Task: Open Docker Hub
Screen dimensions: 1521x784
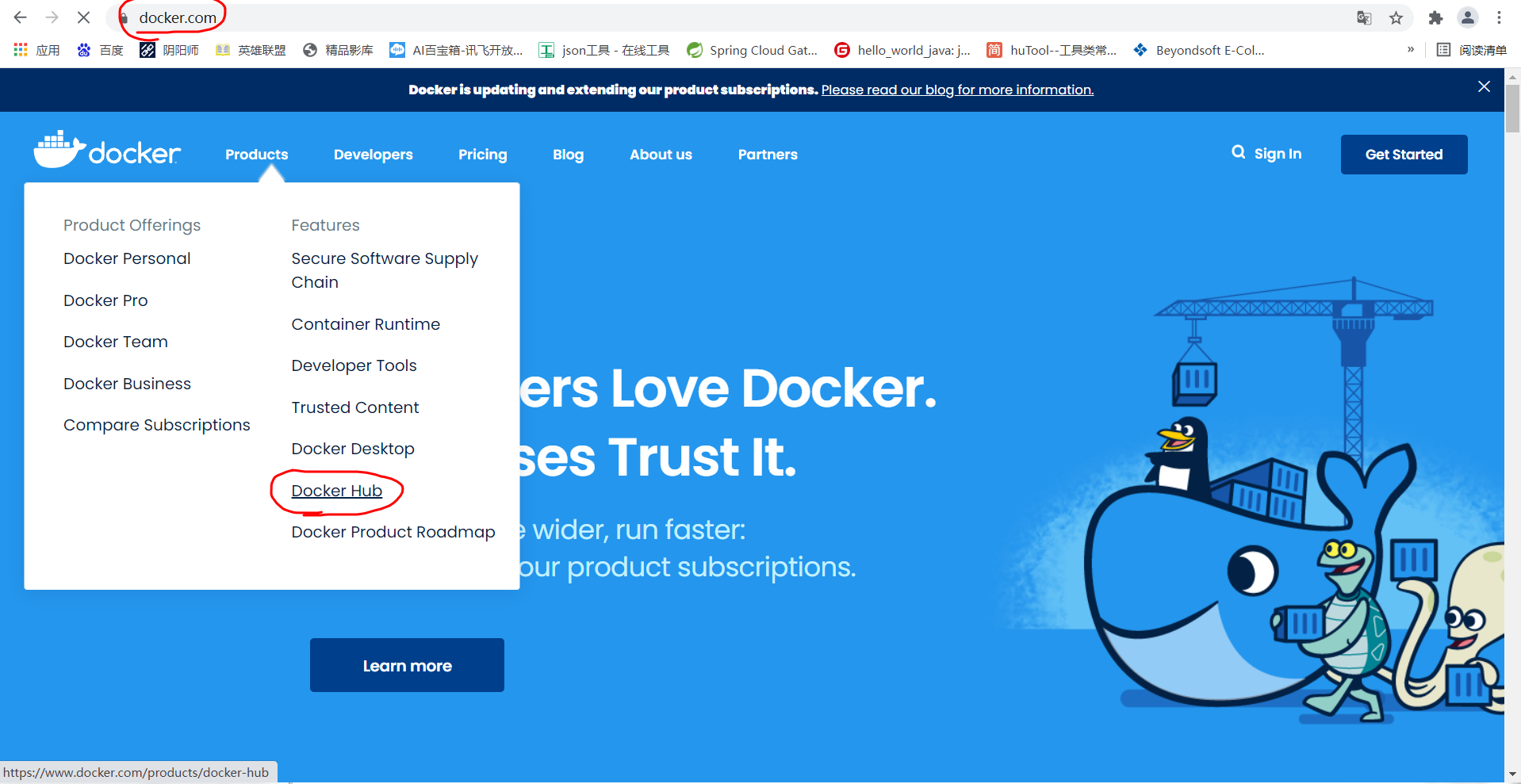Action: (336, 491)
